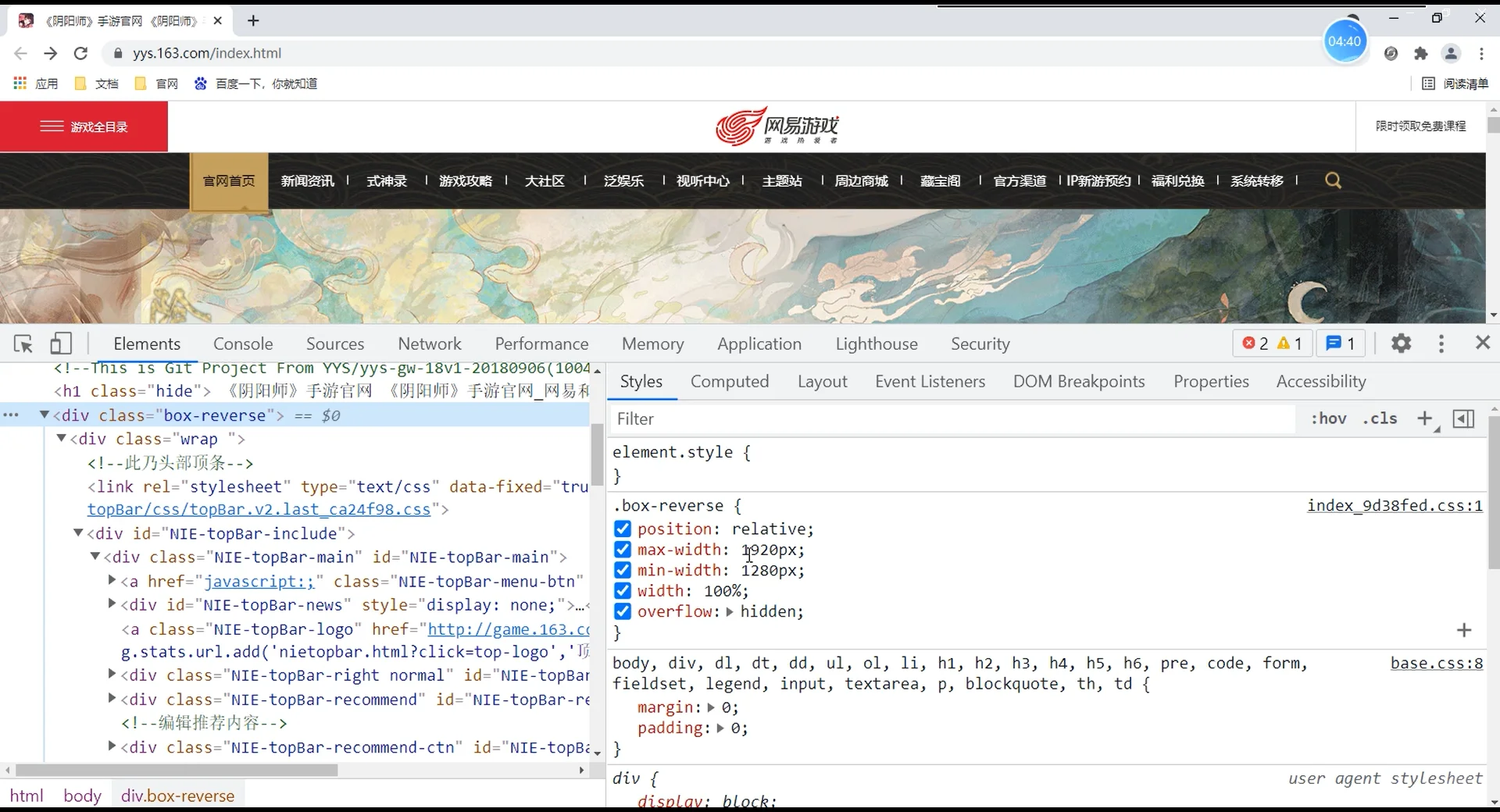1500x812 pixels.
Task: Toggle the device emulation toolbar
Action: [62, 344]
